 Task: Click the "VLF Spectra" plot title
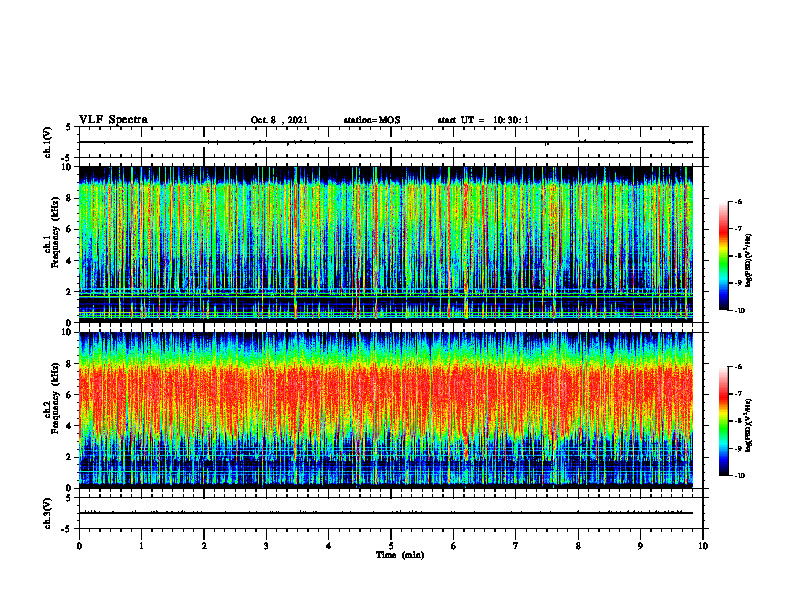point(113,120)
